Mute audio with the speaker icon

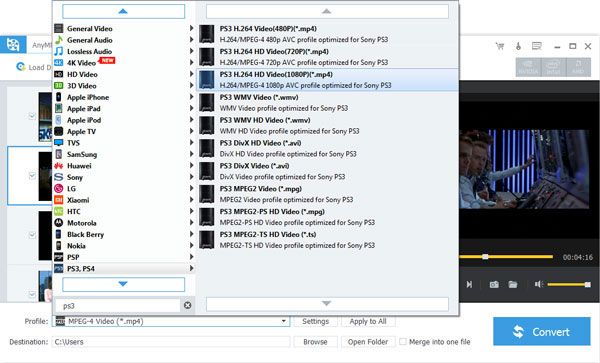[539, 284]
